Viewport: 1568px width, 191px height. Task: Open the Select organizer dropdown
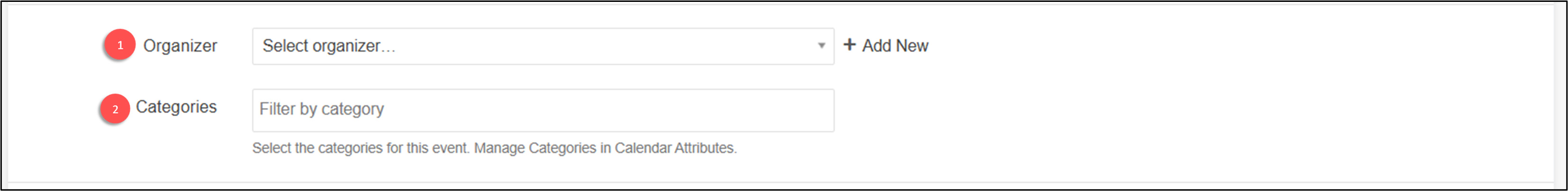(542, 46)
